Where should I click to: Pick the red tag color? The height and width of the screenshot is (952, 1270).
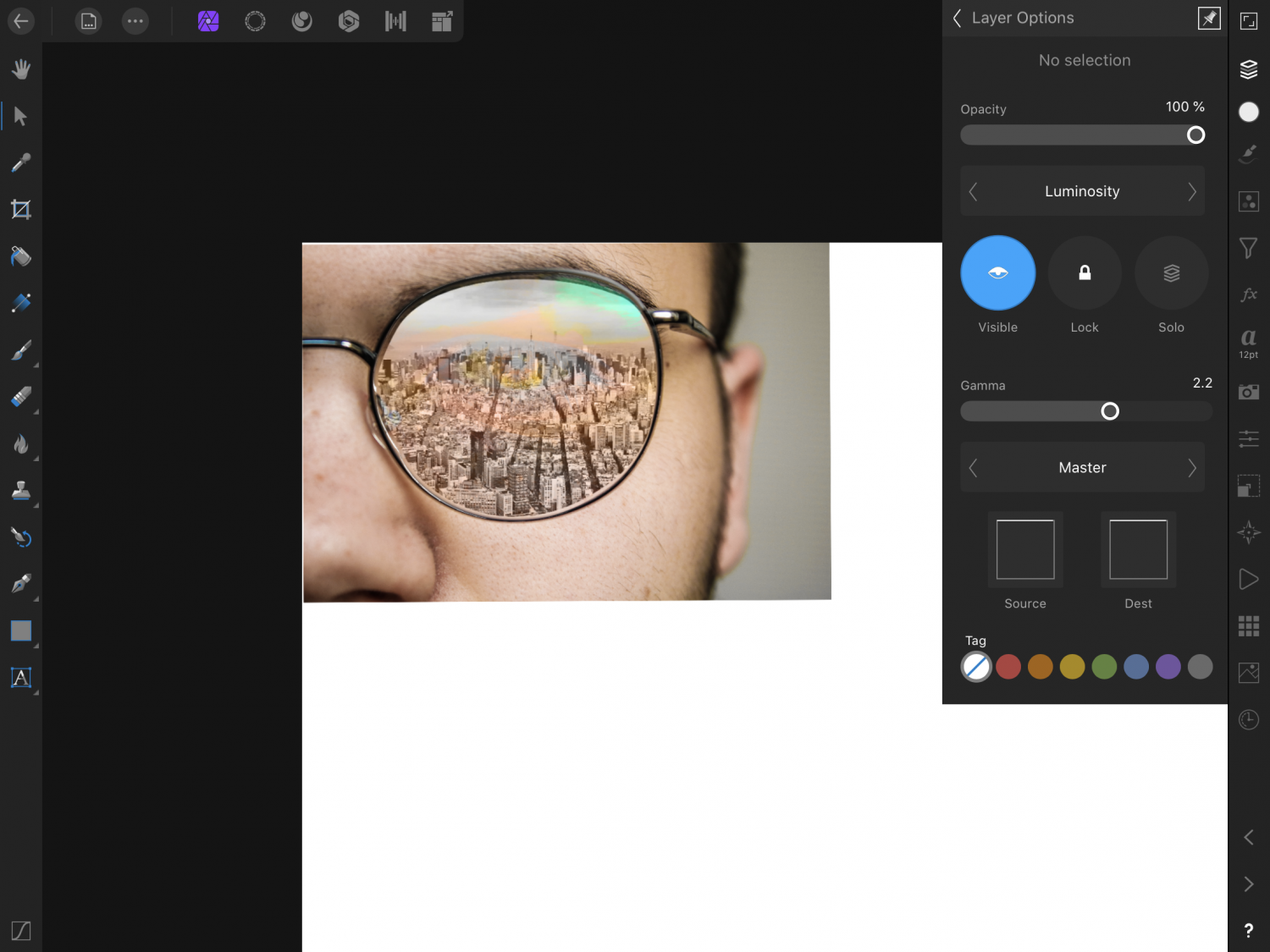(x=1008, y=667)
